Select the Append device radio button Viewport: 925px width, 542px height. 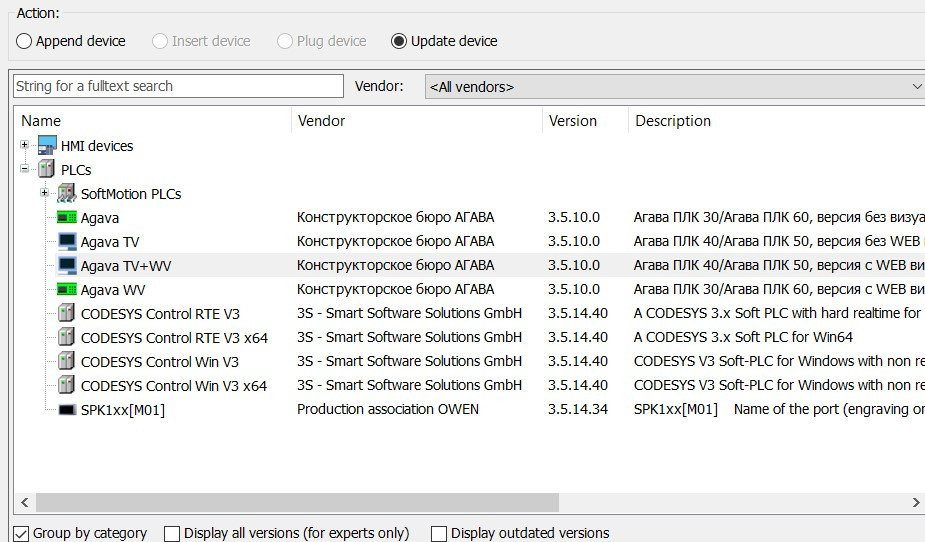point(25,41)
